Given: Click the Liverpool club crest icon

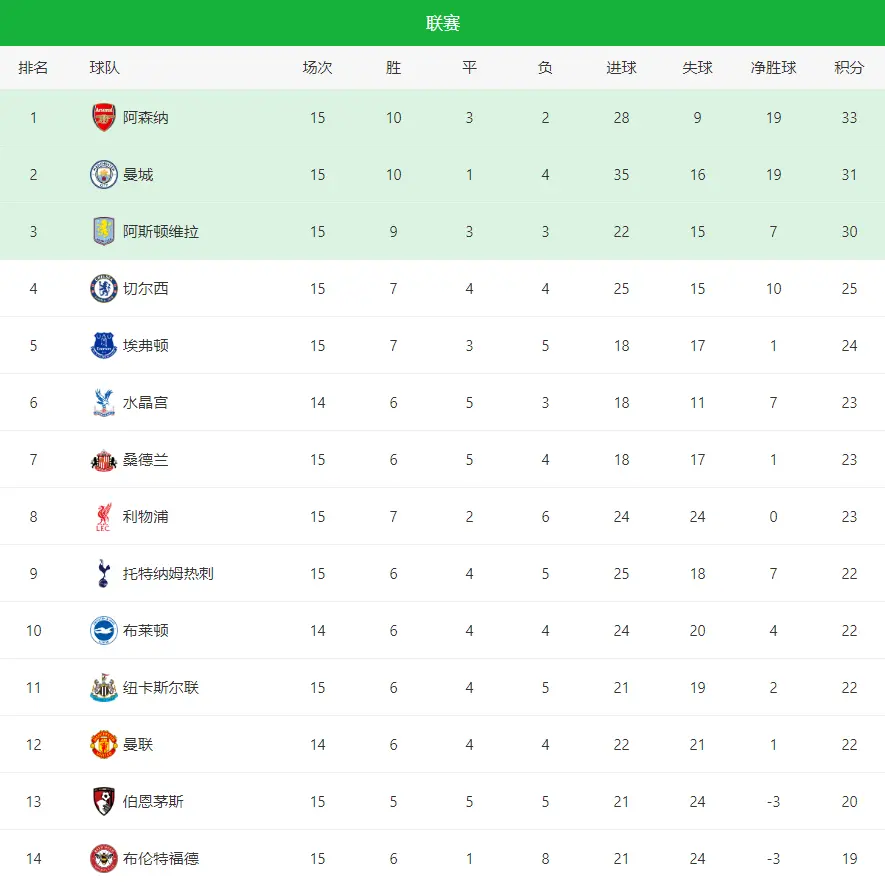Looking at the screenshot, I should (x=104, y=517).
